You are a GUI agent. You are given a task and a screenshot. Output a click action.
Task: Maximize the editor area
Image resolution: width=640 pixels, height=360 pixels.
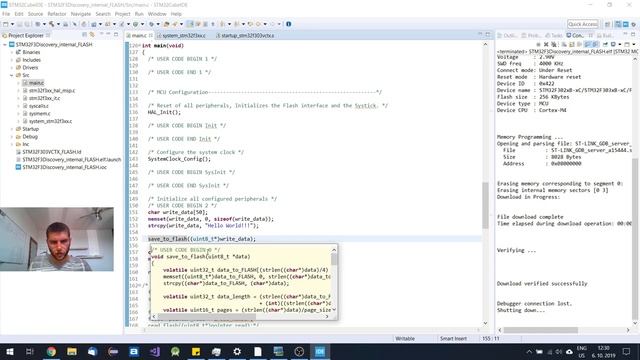point(488,35)
